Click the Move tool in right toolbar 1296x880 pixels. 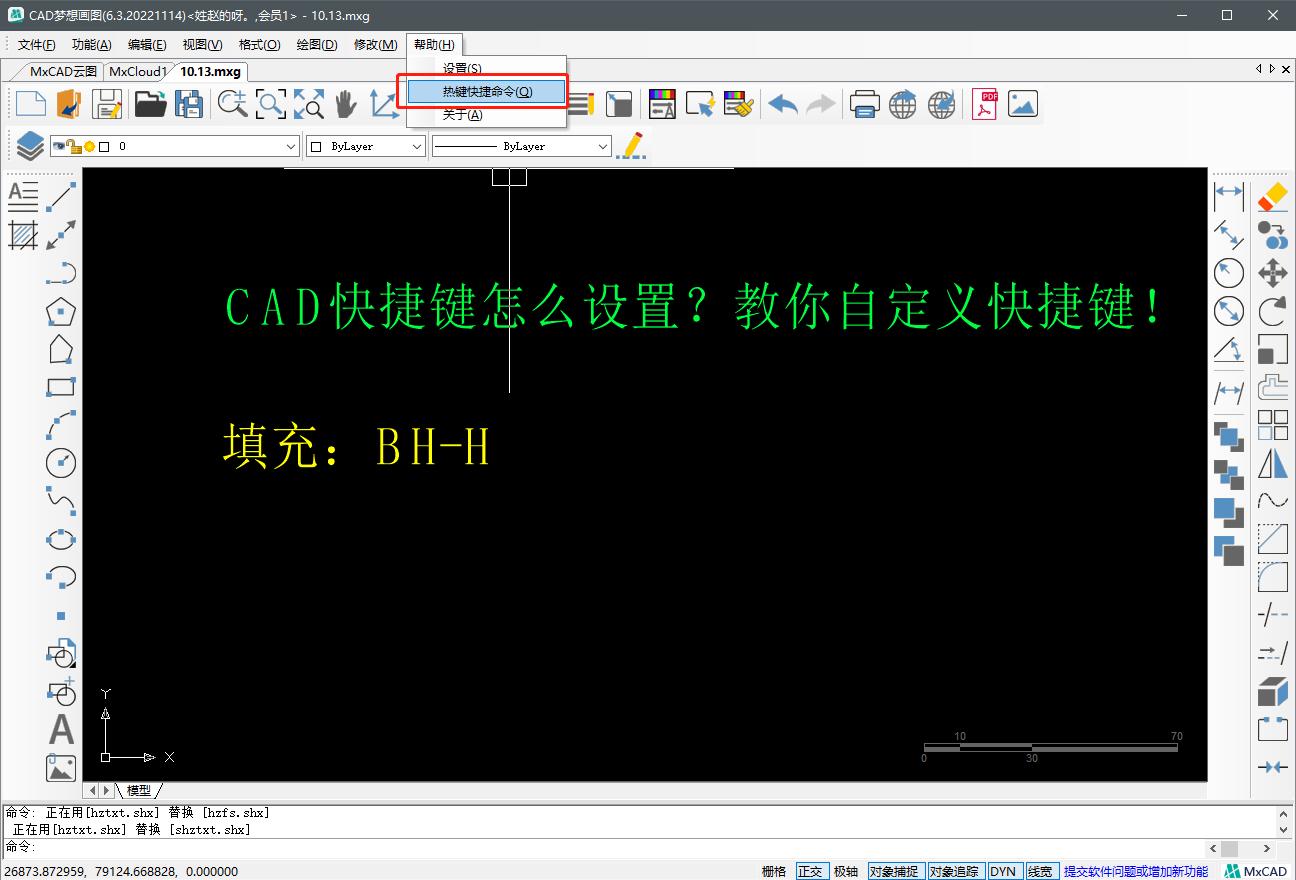(1272, 272)
